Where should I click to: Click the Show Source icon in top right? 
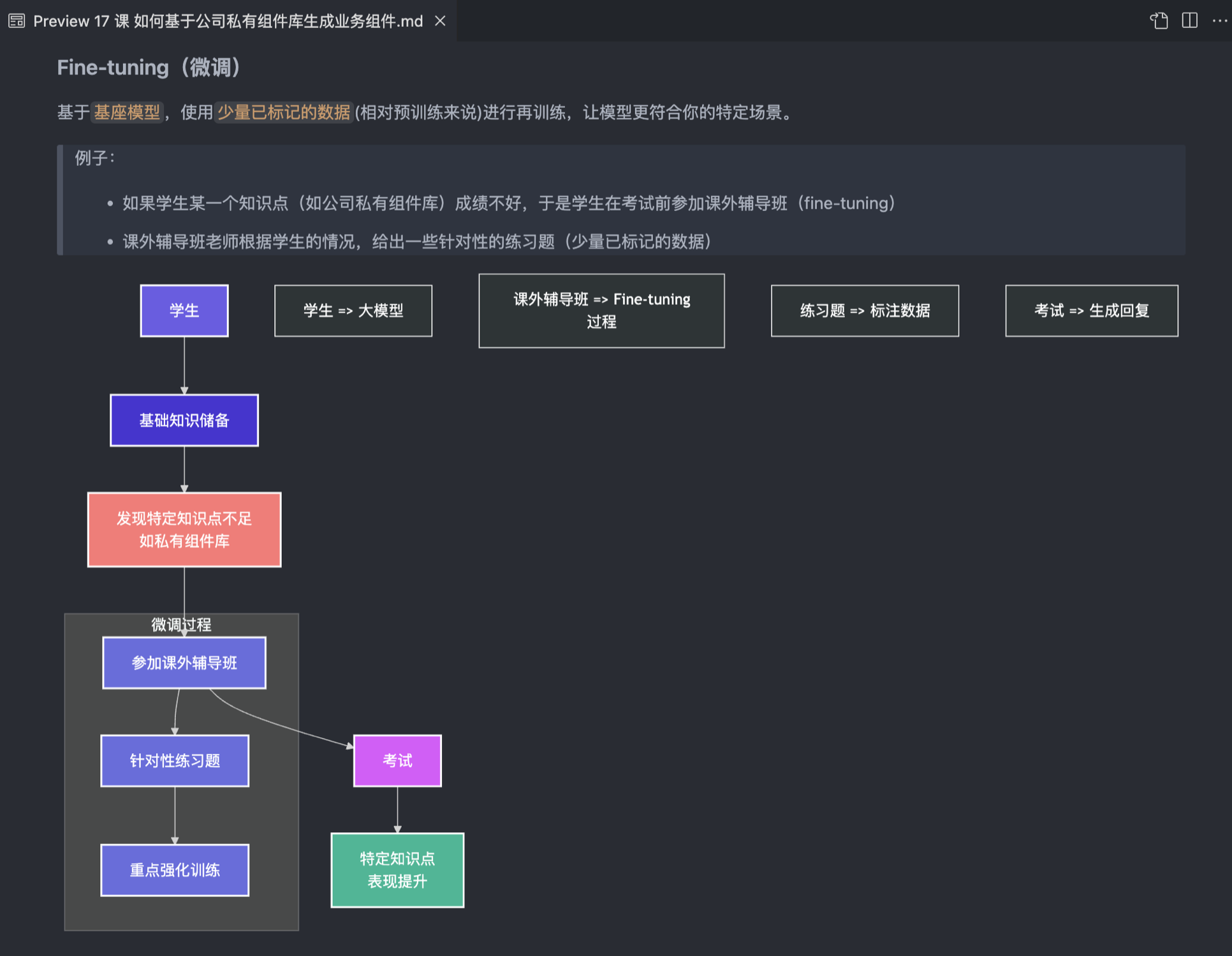[1159, 21]
